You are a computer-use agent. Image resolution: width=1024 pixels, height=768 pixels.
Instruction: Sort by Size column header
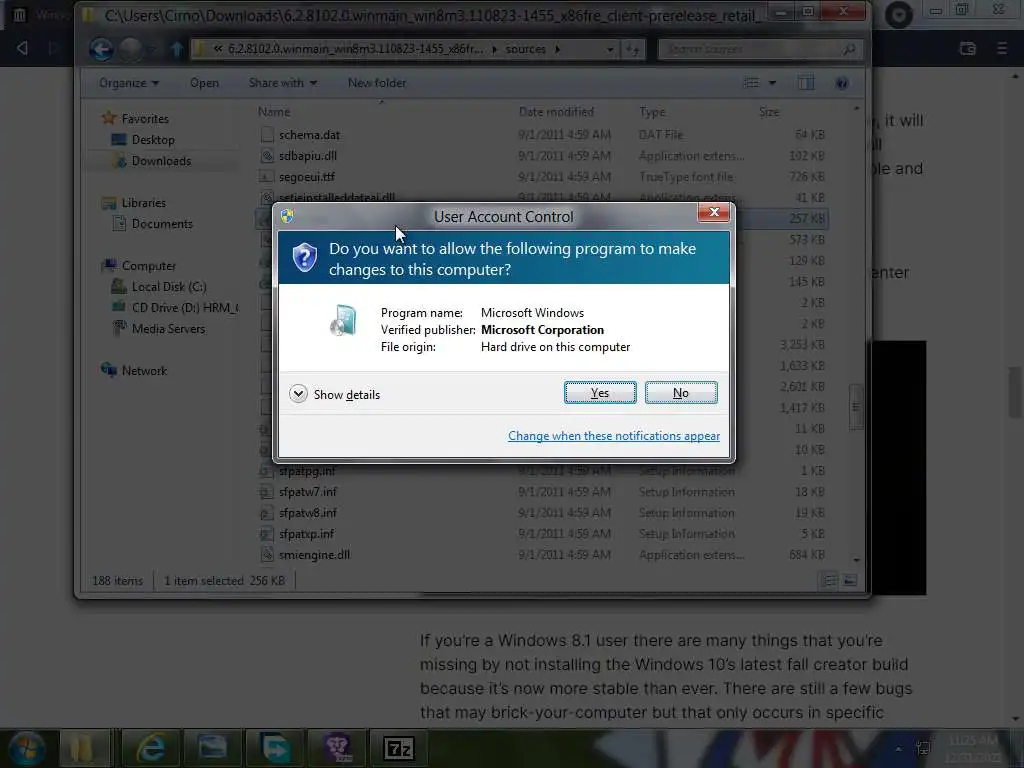pyautogui.click(x=769, y=112)
